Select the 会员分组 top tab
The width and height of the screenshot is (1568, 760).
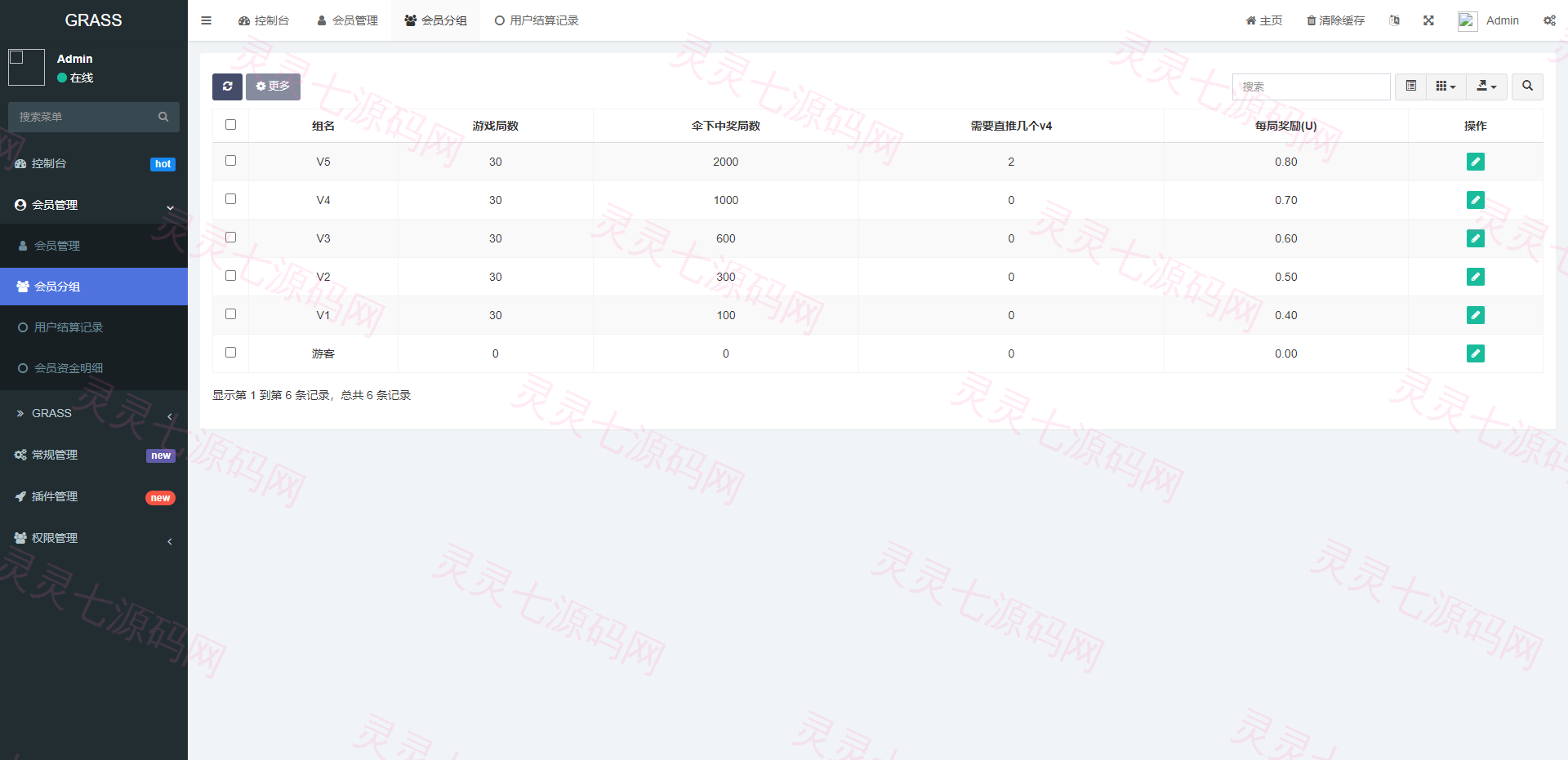point(435,20)
